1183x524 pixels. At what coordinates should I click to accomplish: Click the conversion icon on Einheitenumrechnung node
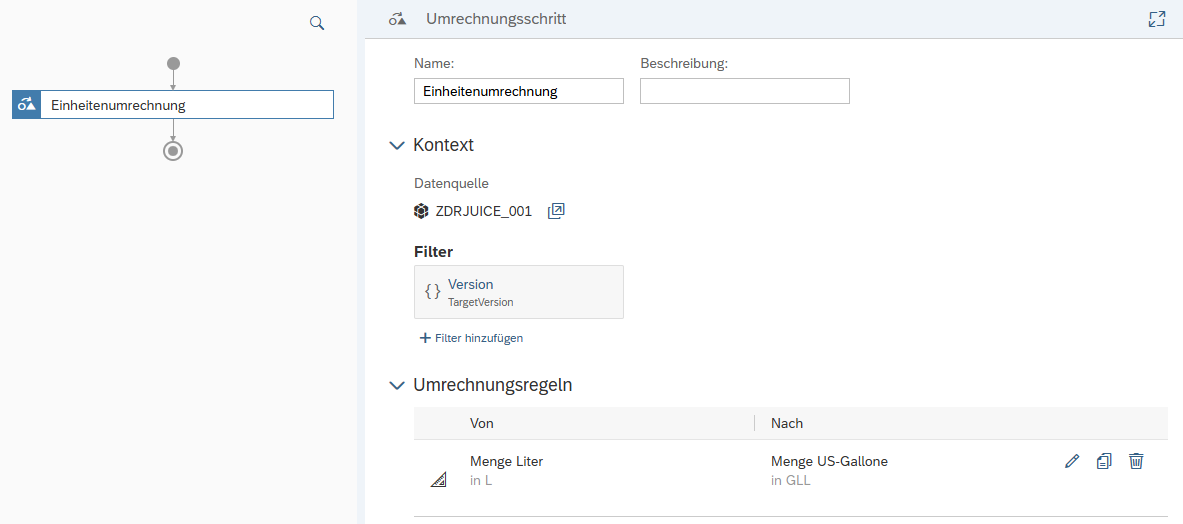26,105
